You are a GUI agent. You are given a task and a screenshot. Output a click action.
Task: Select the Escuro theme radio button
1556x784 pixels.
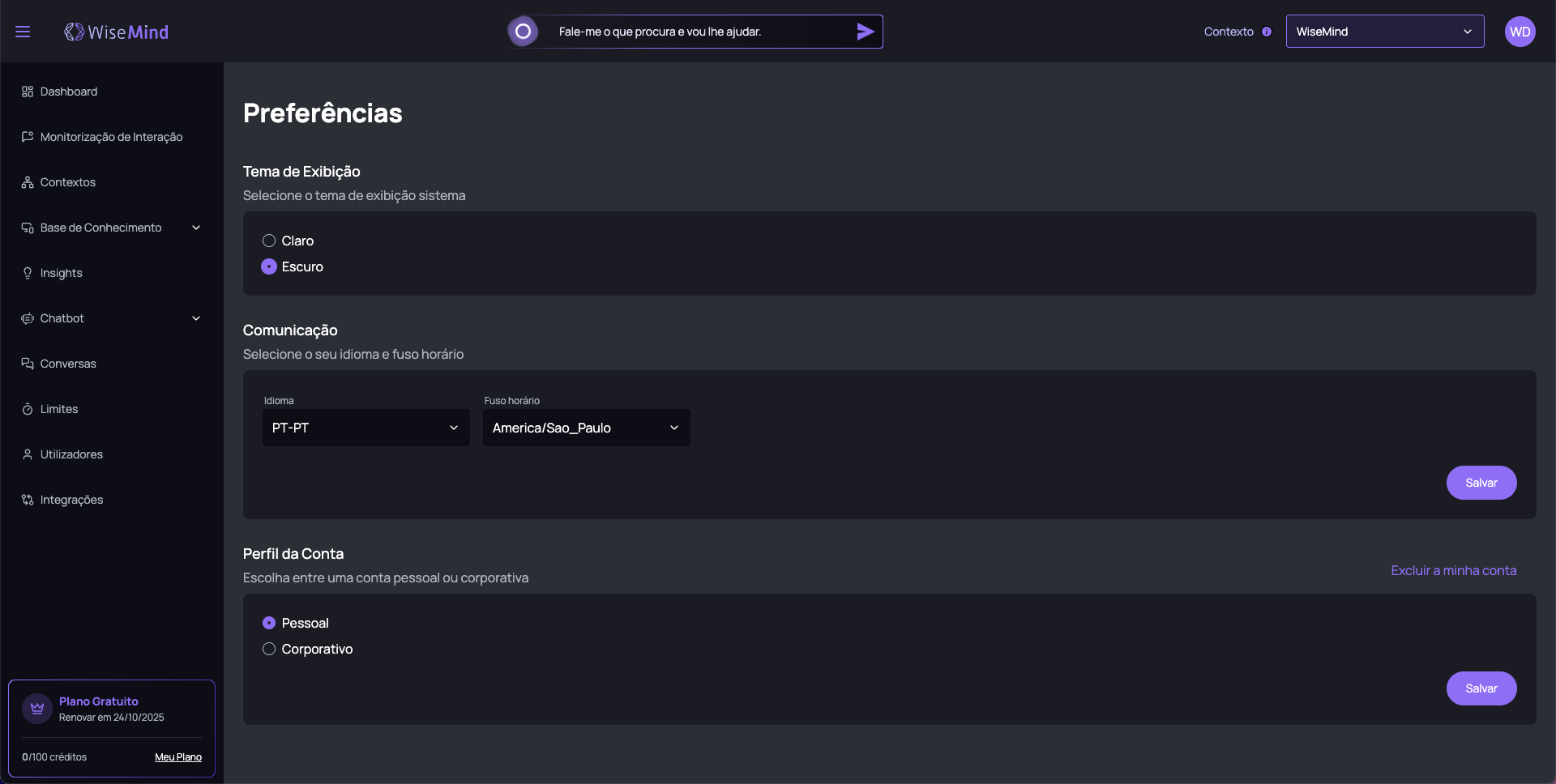269,266
